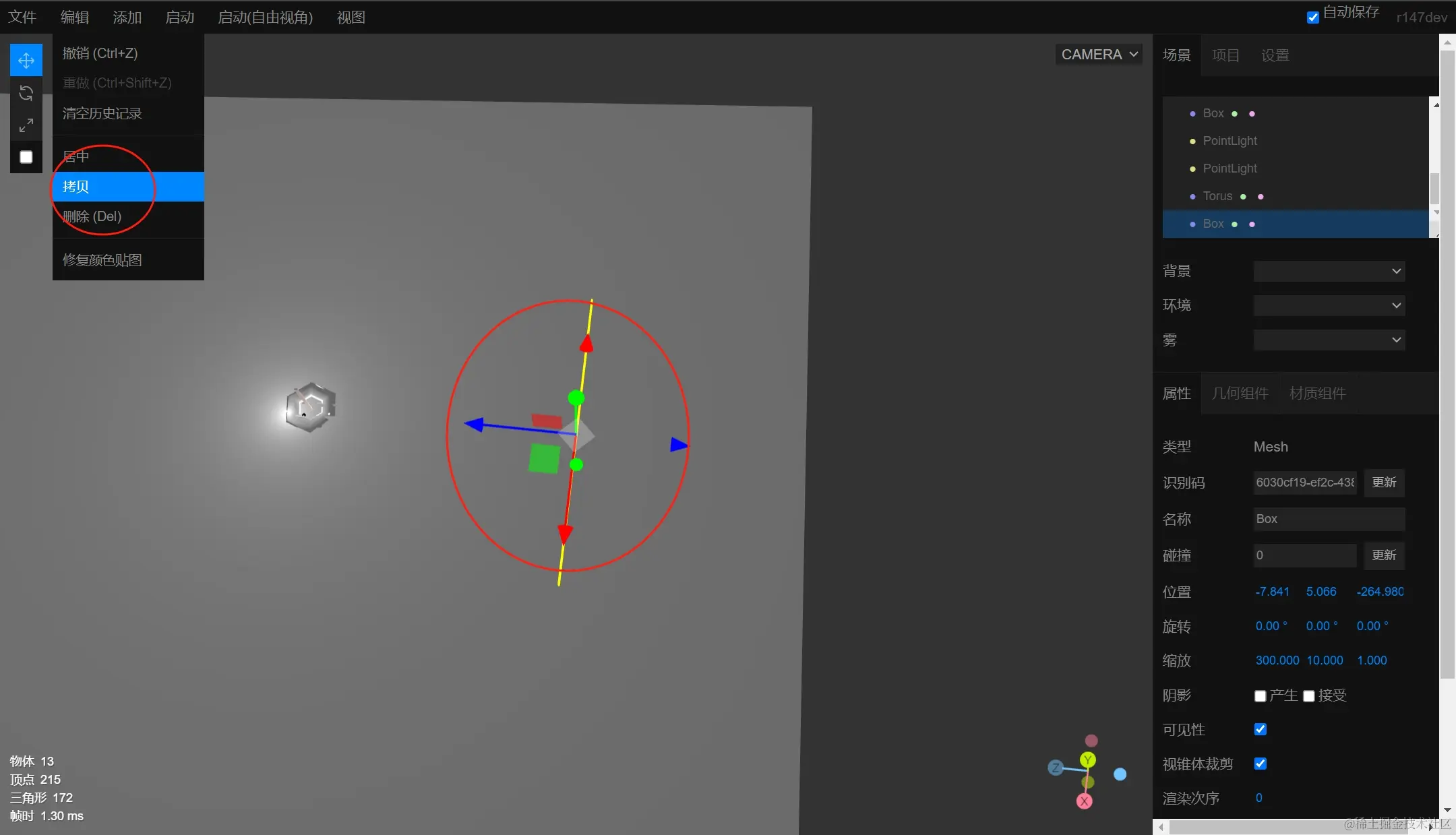1456x835 pixels.
Task: Open the 背景 background dropdown
Action: coord(1329,271)
